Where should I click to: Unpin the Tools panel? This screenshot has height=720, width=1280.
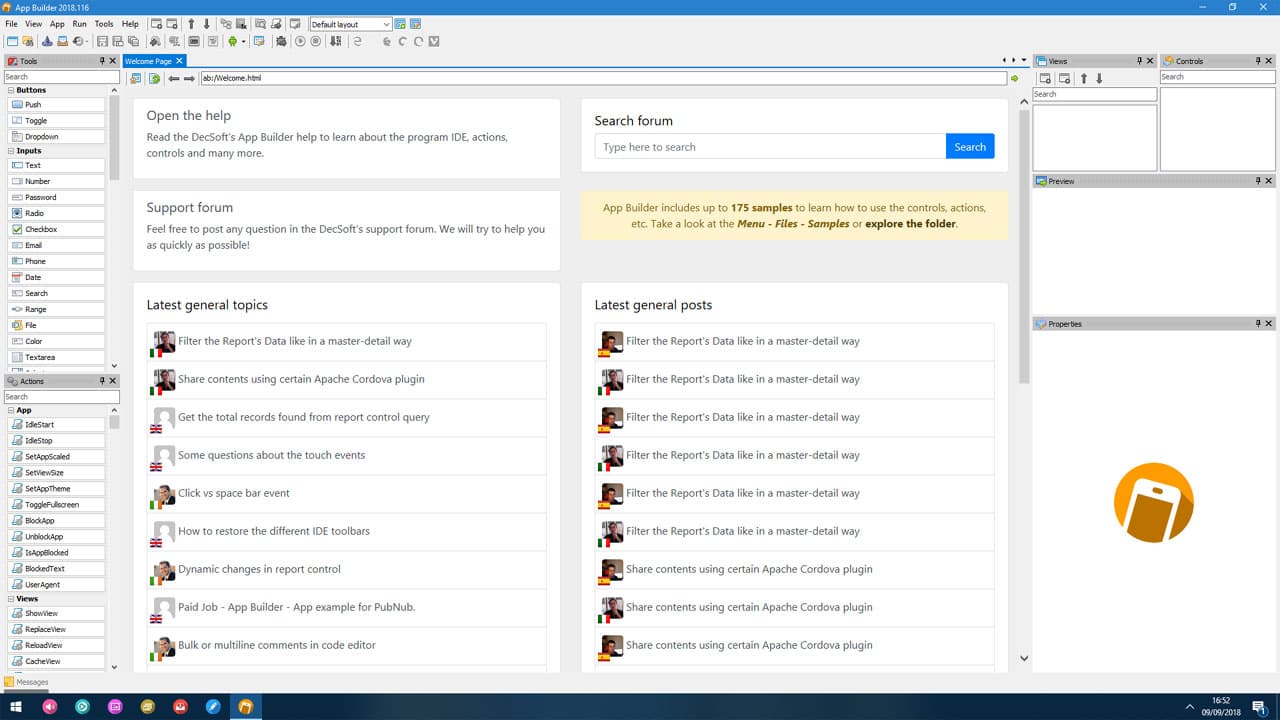[100, 60]
